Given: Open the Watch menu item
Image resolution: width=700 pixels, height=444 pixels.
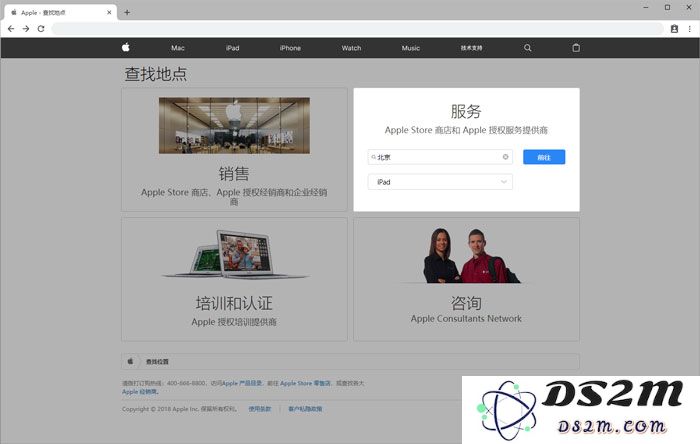Looking at the screenshot, I should (x=351, y=48).
